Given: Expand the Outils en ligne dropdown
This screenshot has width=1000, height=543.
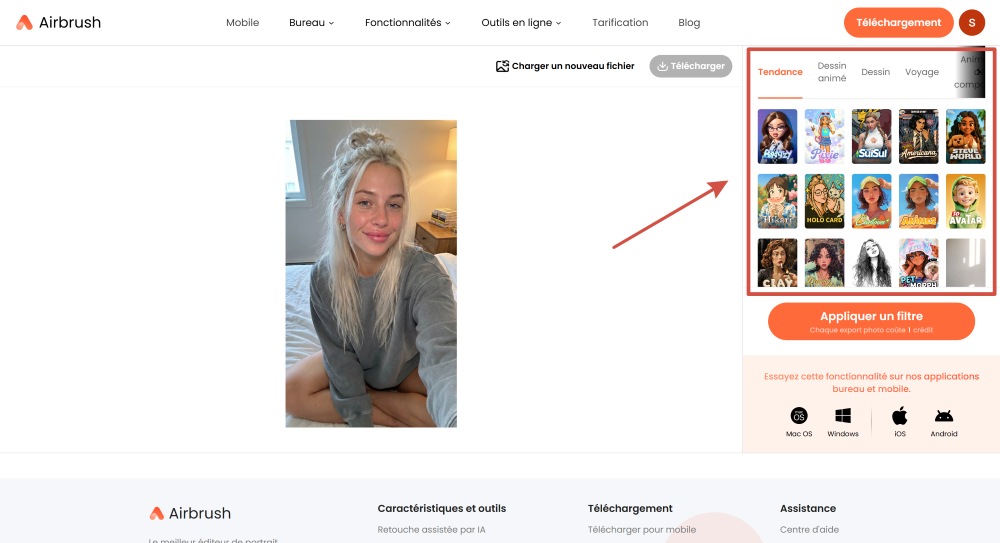Looking at the screenshot, I should [x=521, y=22].
